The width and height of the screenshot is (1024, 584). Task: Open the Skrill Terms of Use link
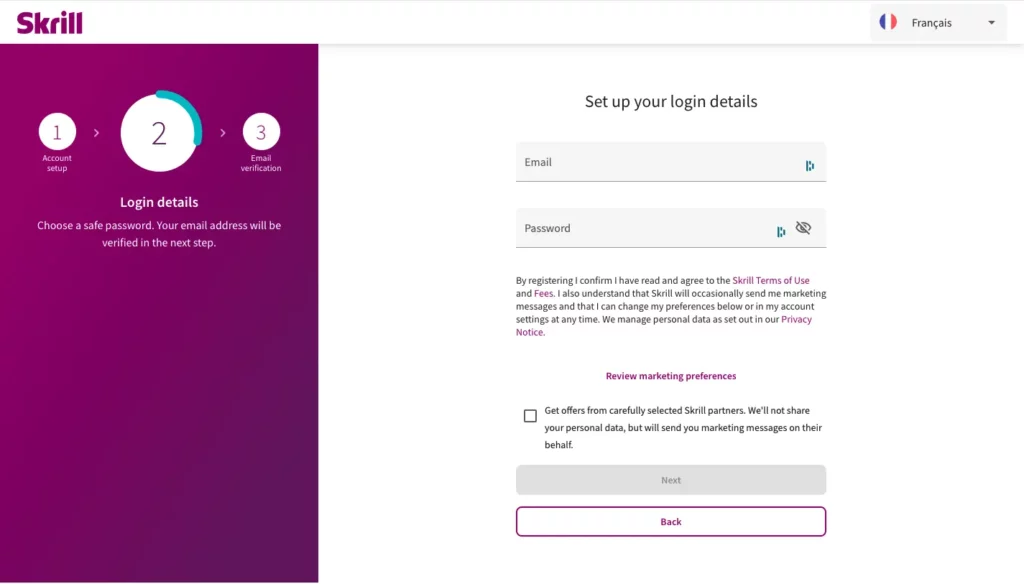tap(771, 280)
